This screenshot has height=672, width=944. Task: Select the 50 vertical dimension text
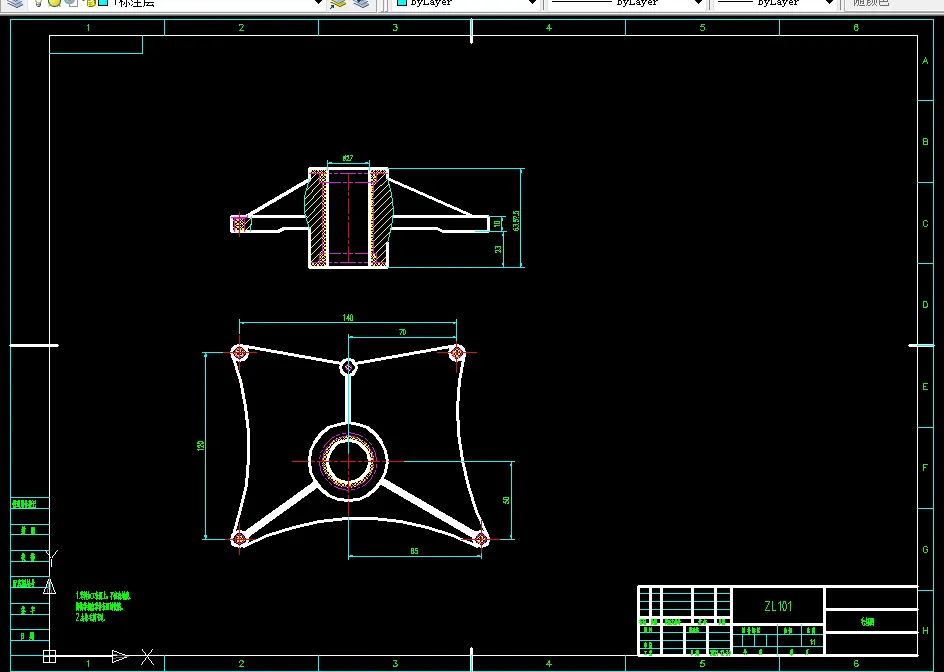click(506, 500)
